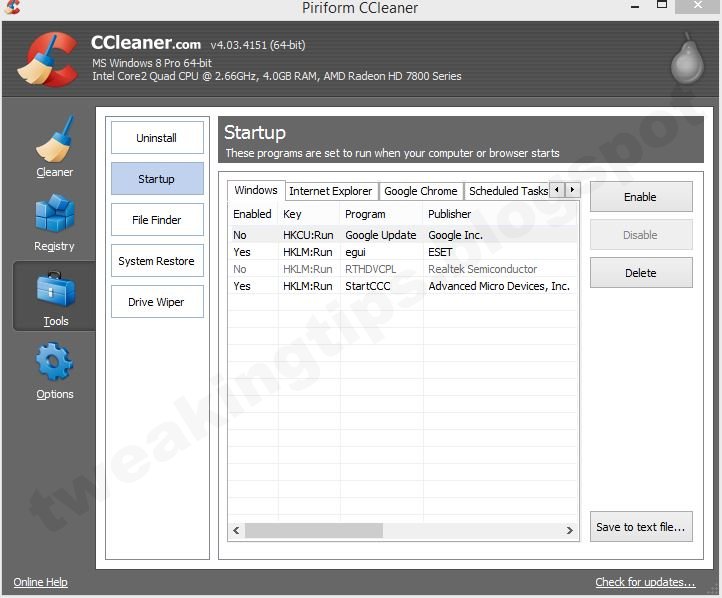Switch to the Internet Explorer tab
The image size is (722, 598).
(331, 191)
